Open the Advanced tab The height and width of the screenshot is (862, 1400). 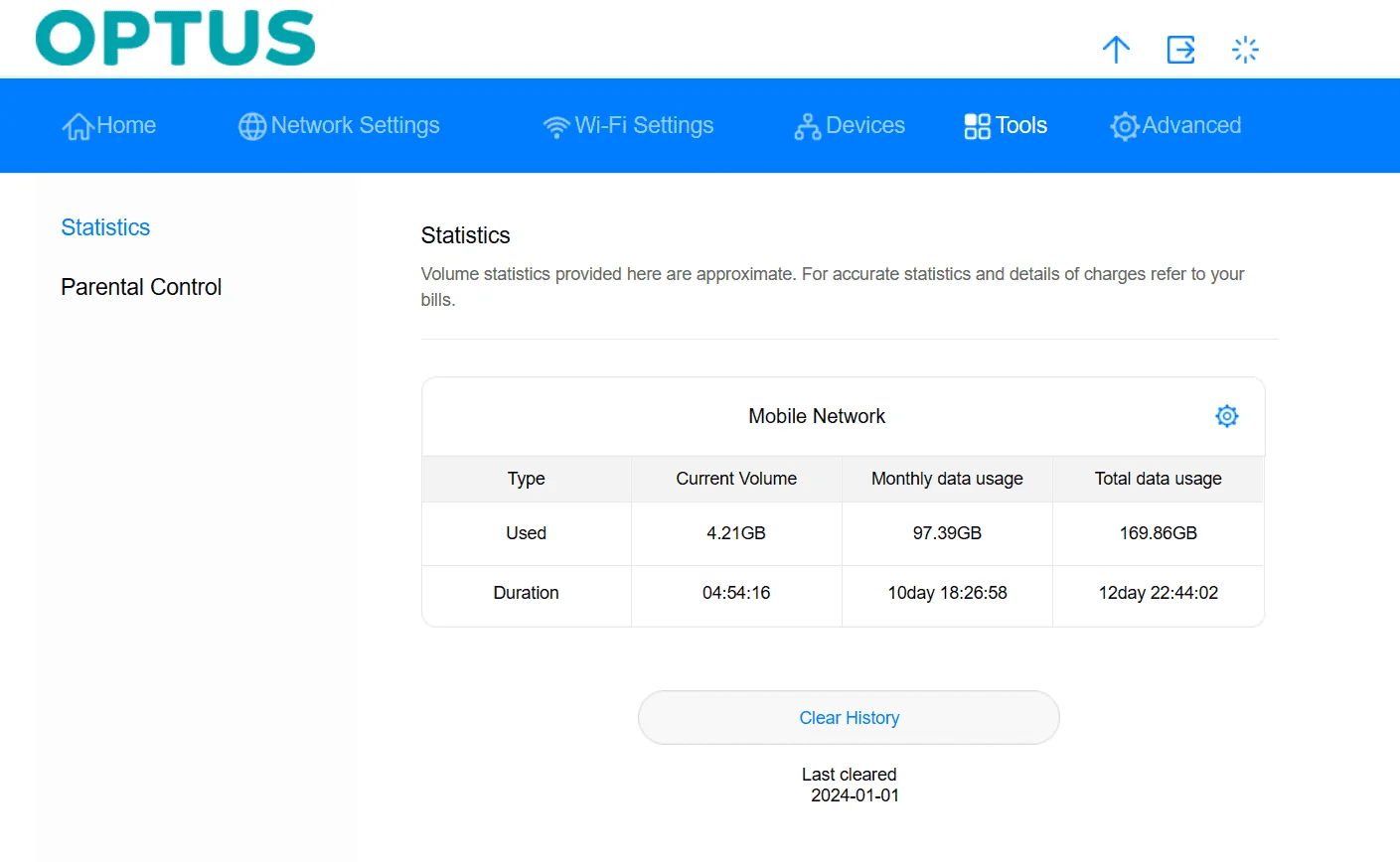click(x=1175, y=126)
